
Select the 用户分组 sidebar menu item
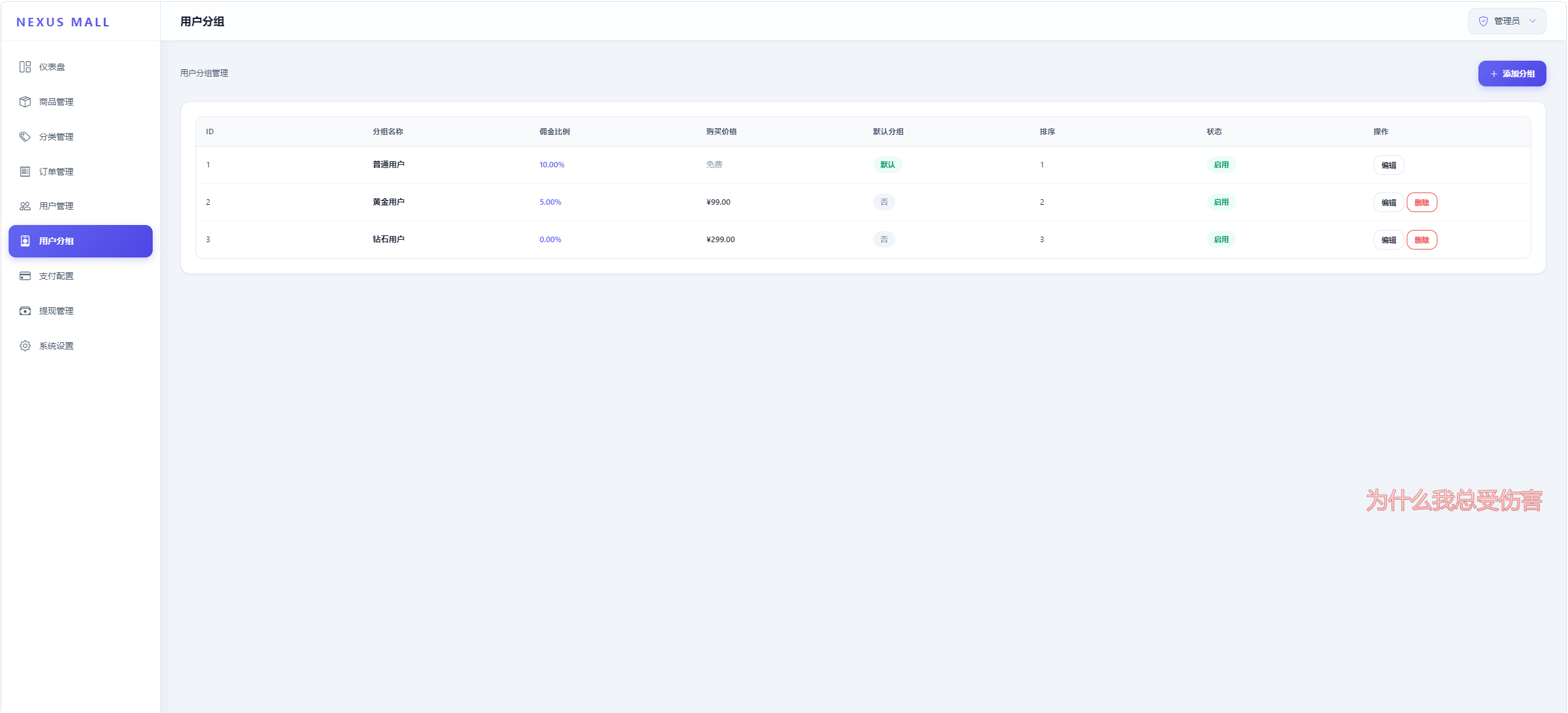pos(80,241)
